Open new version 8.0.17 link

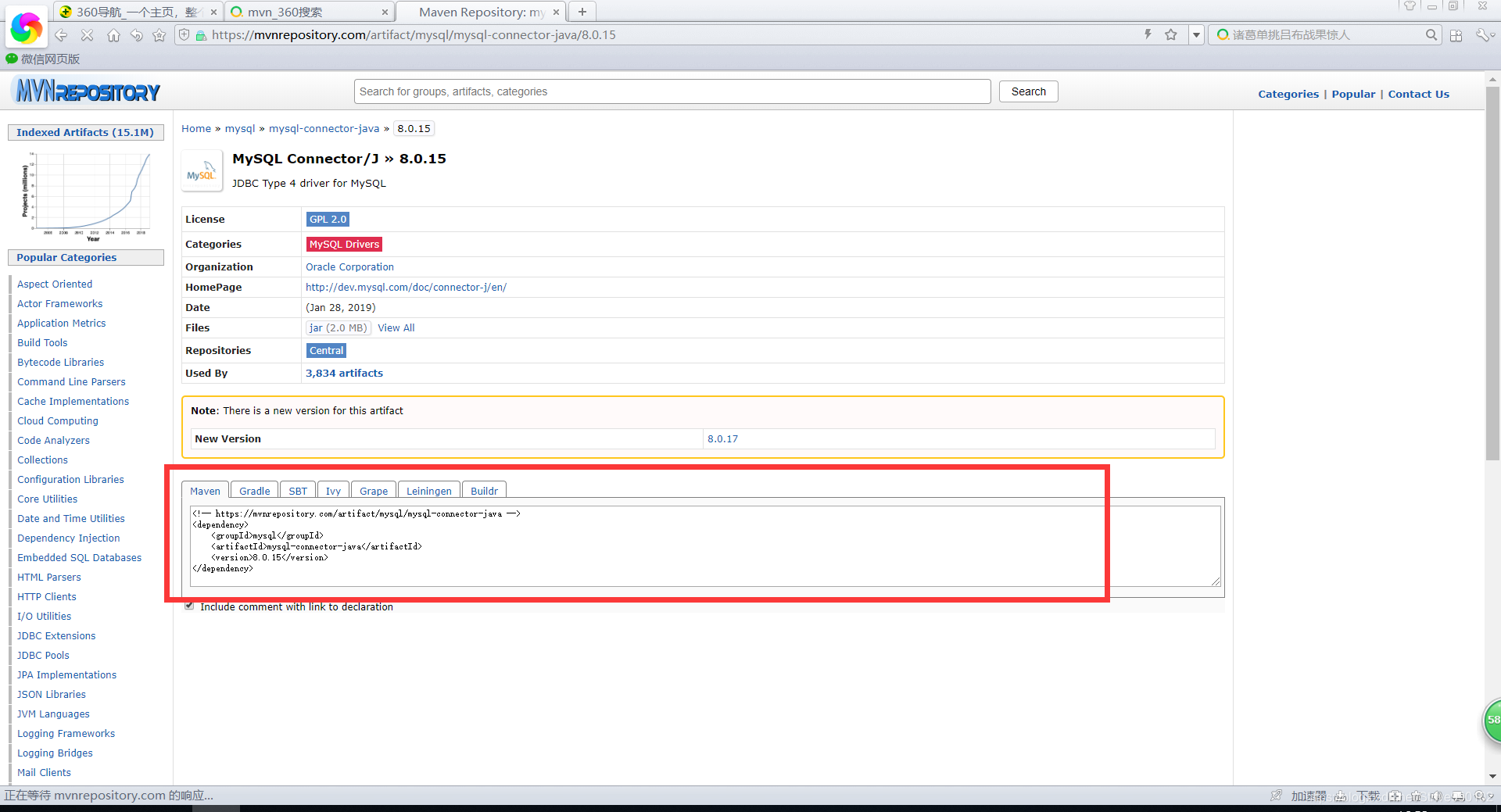click(x=722, y=438)
